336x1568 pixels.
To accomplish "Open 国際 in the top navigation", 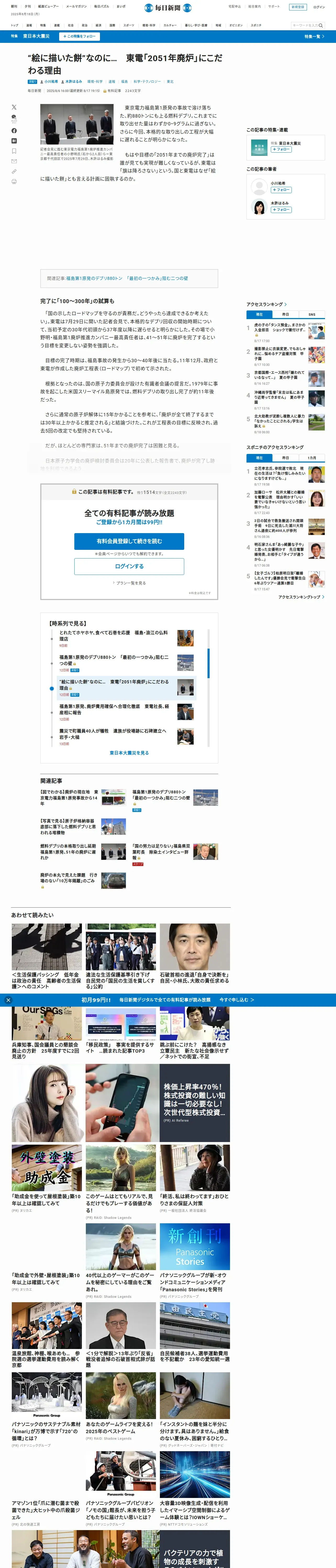I will coord(112,26).
